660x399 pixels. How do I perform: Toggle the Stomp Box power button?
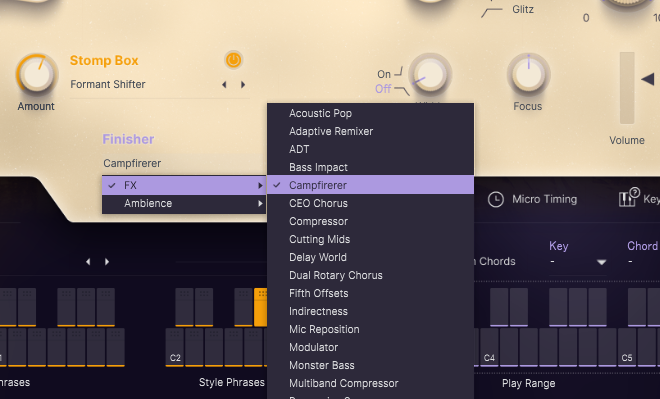coord(234,60)
